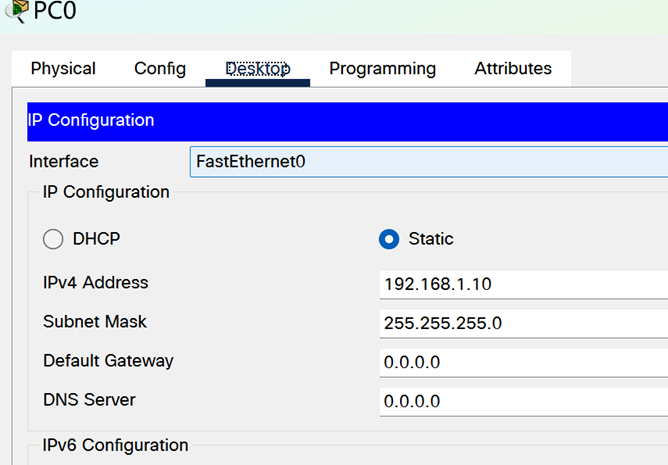Viewport: 668px width, 465px height.
Task: Click the PC0 window title text
Action: 55,10
